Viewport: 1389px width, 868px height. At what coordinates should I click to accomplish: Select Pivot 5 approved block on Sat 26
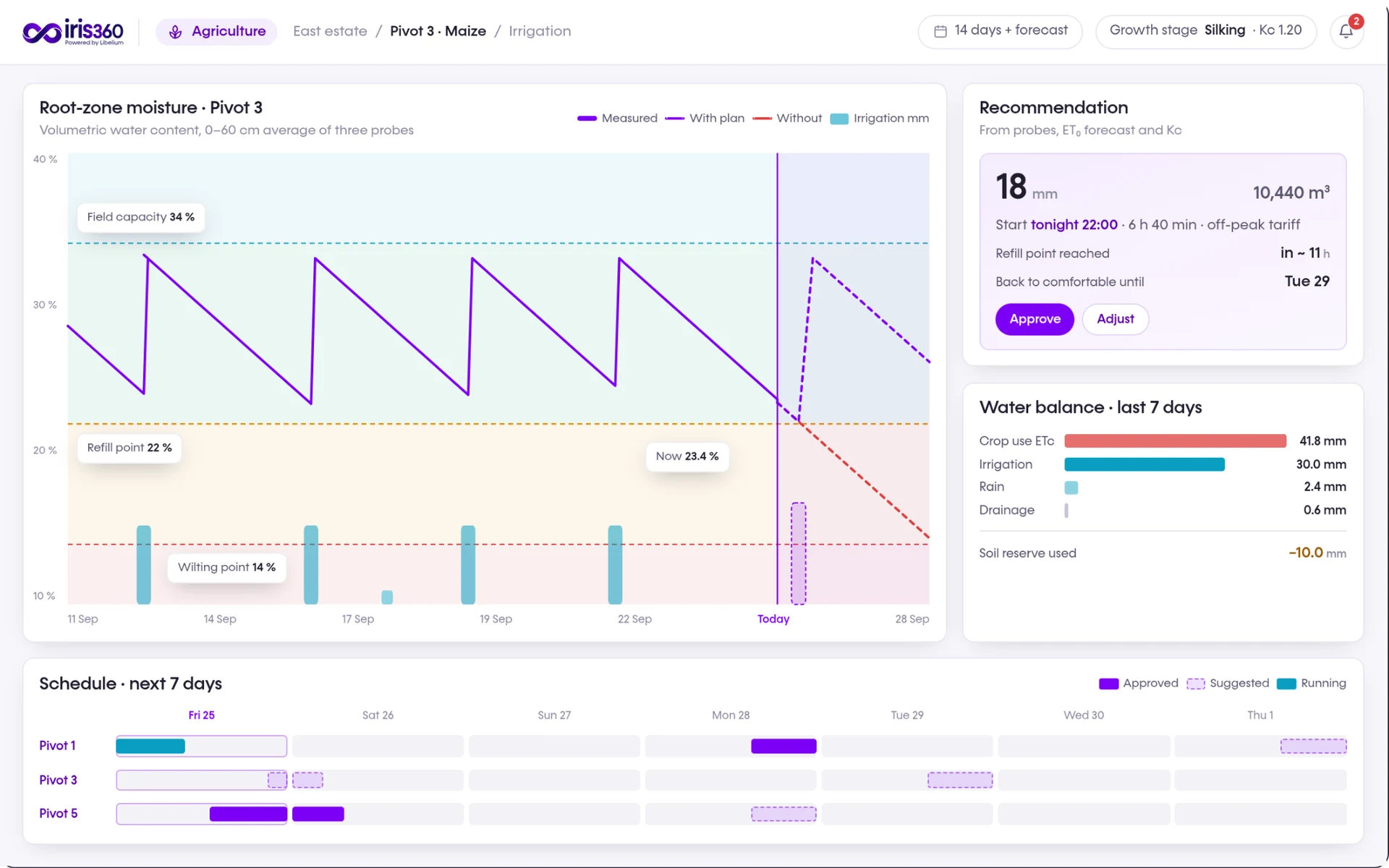pos(318,814)
